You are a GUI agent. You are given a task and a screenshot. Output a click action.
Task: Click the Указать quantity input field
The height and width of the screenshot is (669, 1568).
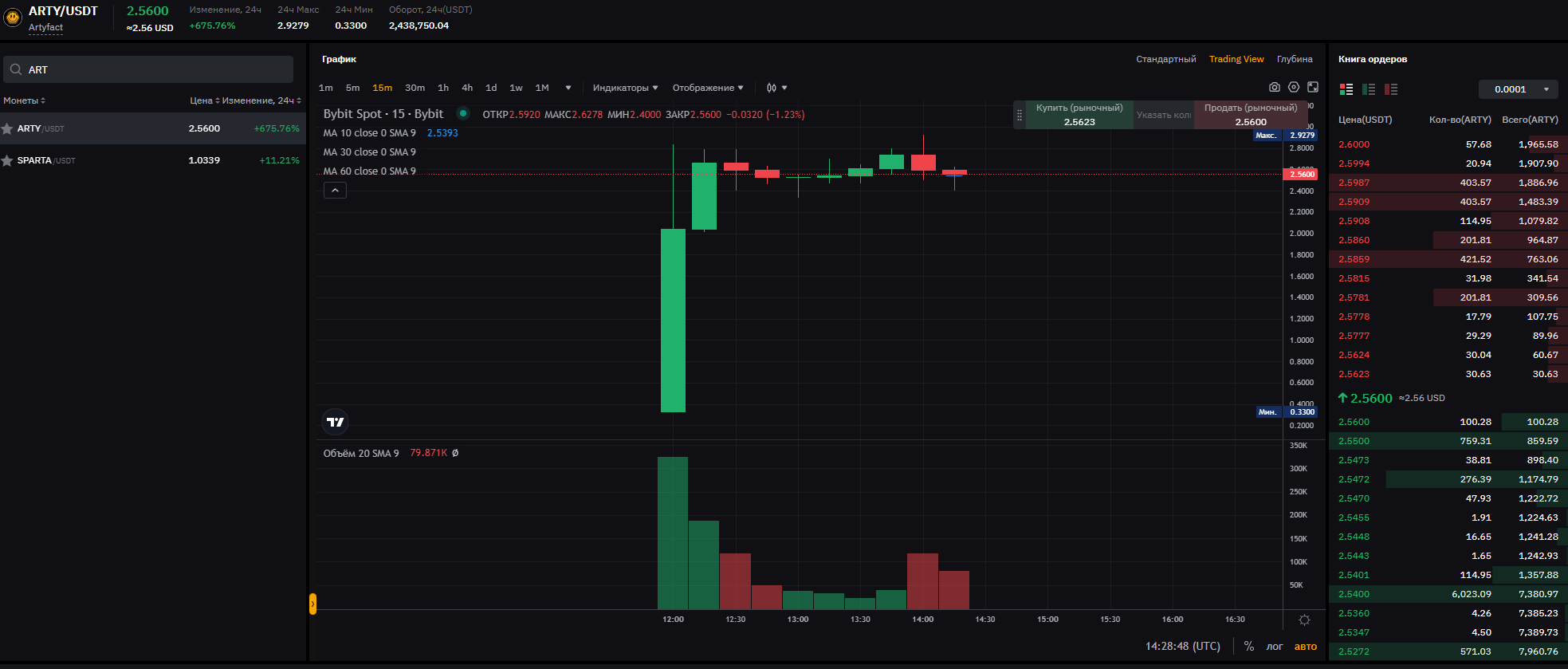(1164, 115)
